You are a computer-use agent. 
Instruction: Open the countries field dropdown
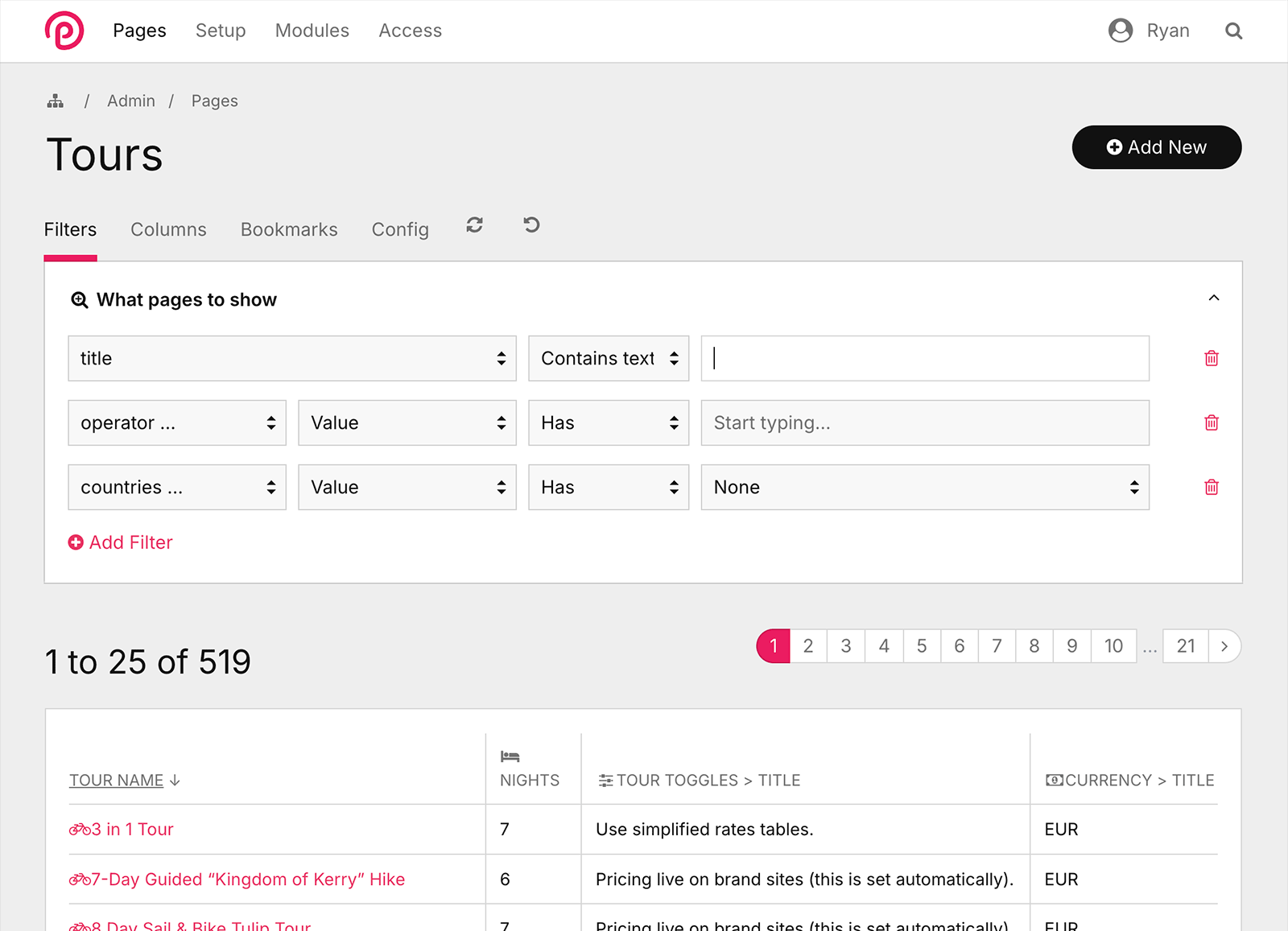177,487
